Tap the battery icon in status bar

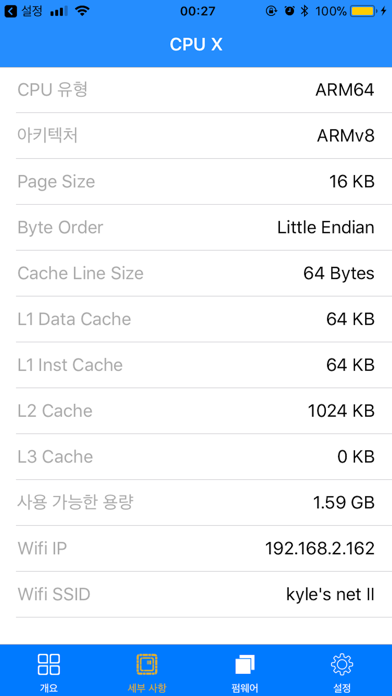(x=363, y=11)
